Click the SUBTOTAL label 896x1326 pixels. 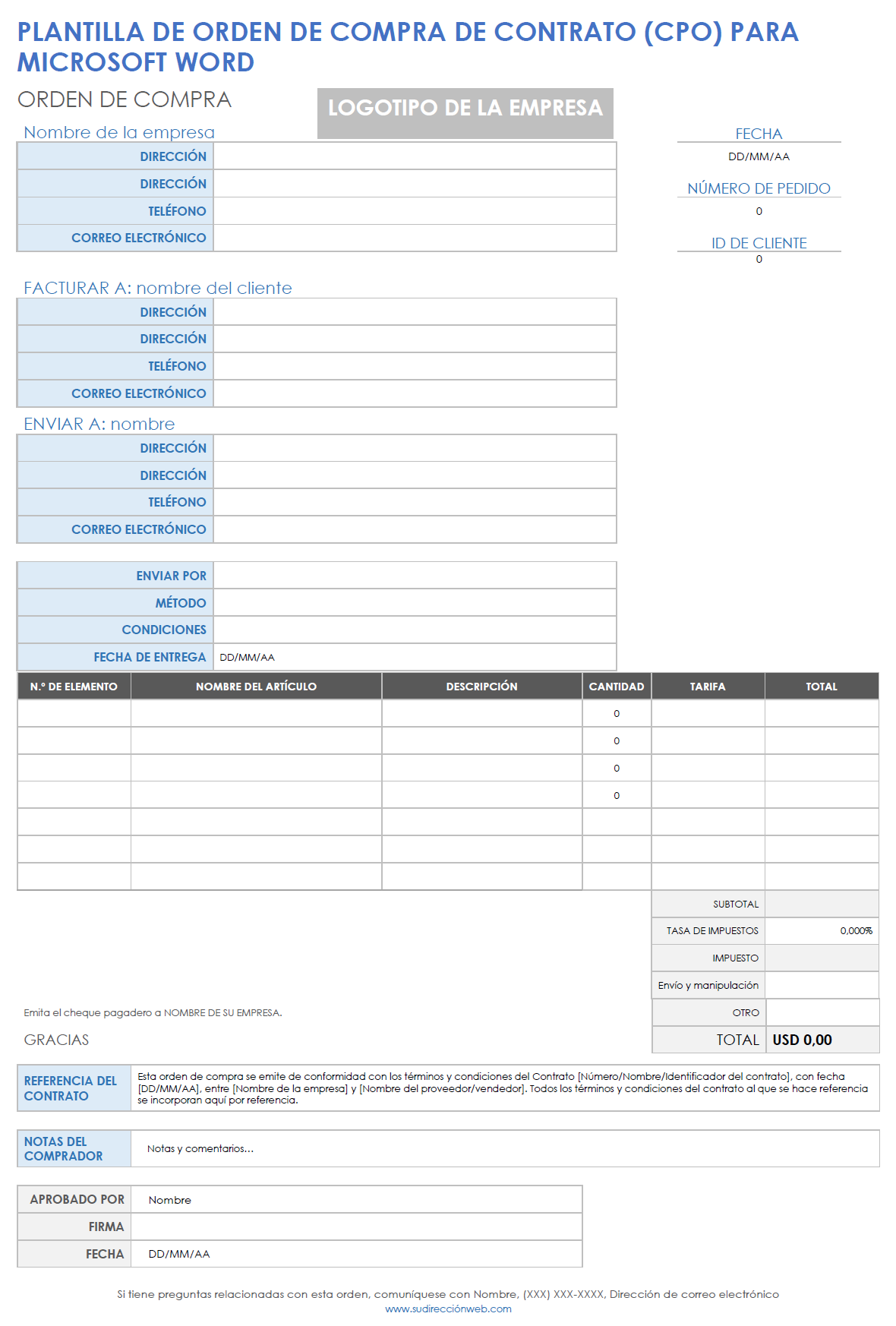(736, 904)
